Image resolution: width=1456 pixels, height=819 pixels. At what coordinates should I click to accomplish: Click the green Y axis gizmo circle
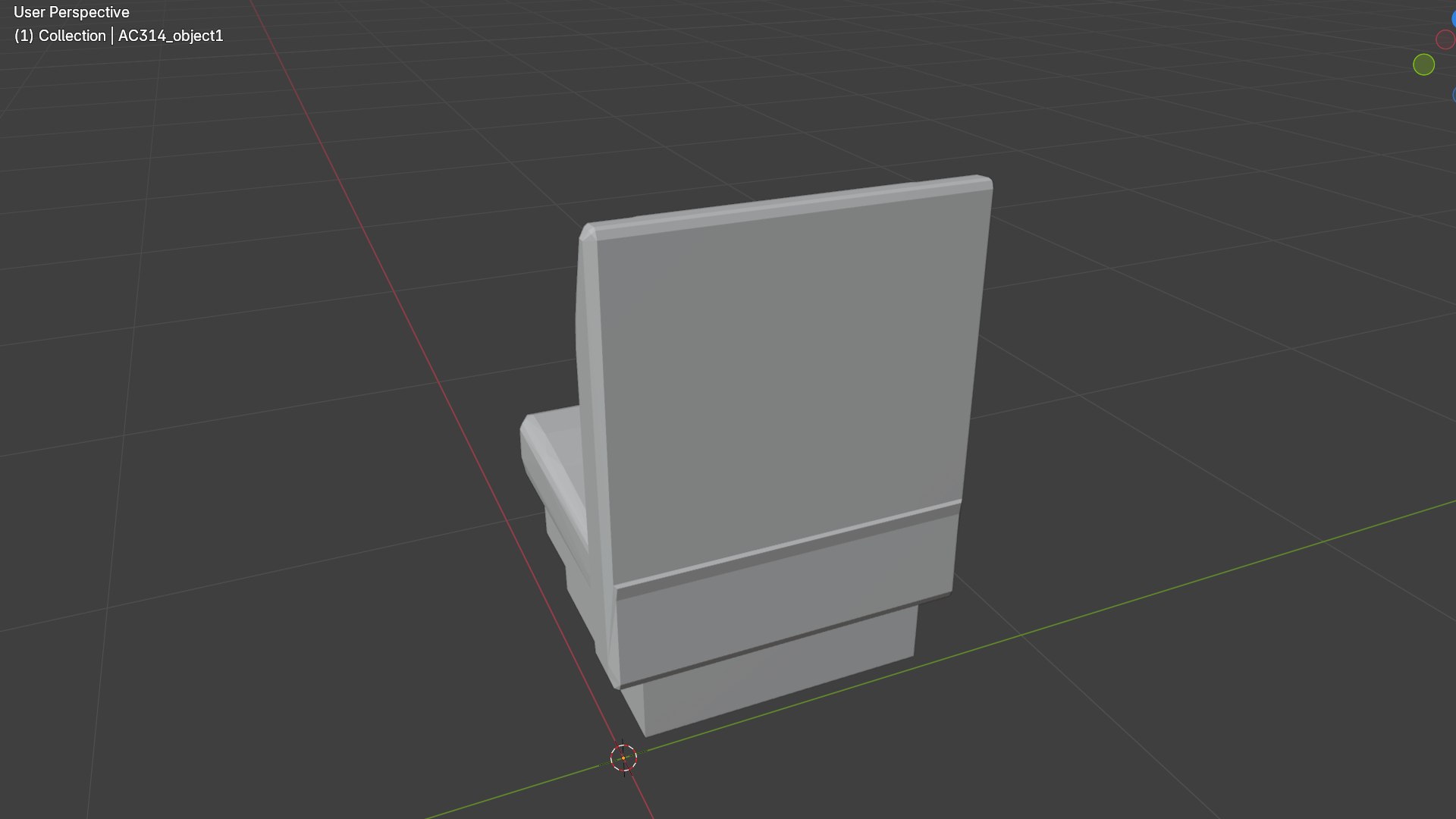1423,64
